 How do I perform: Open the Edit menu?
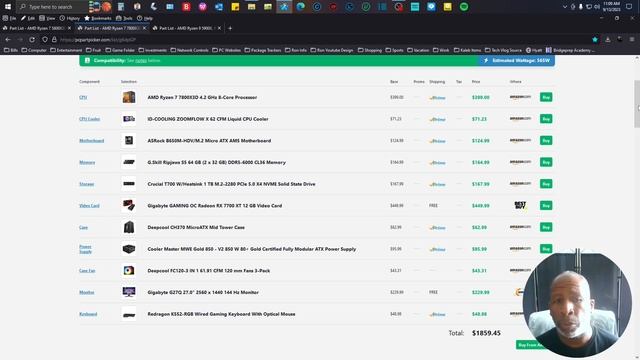28,18
